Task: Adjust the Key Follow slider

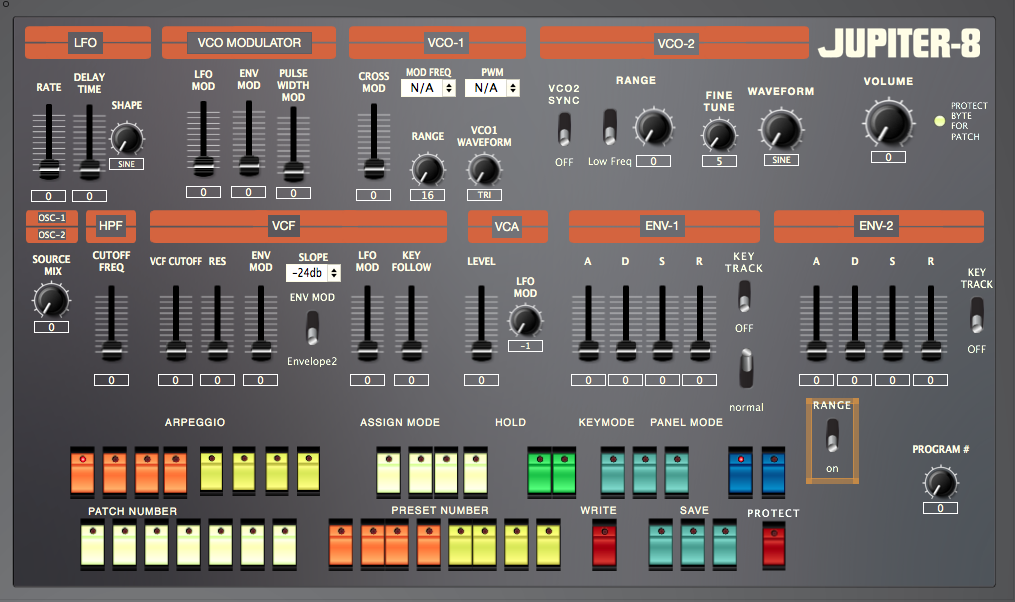Action: pos(411,350)
